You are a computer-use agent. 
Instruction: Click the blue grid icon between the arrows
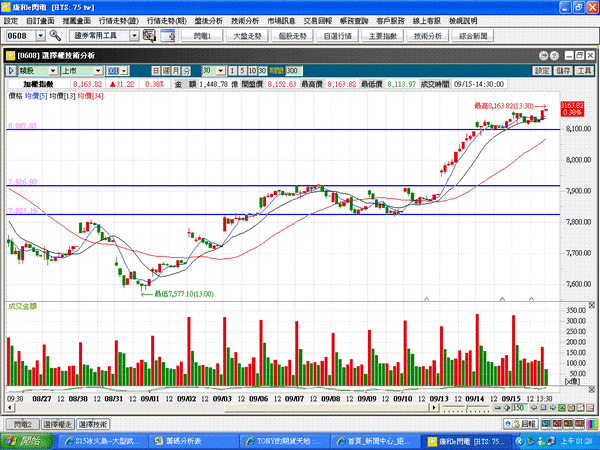[x=543, y=408]
